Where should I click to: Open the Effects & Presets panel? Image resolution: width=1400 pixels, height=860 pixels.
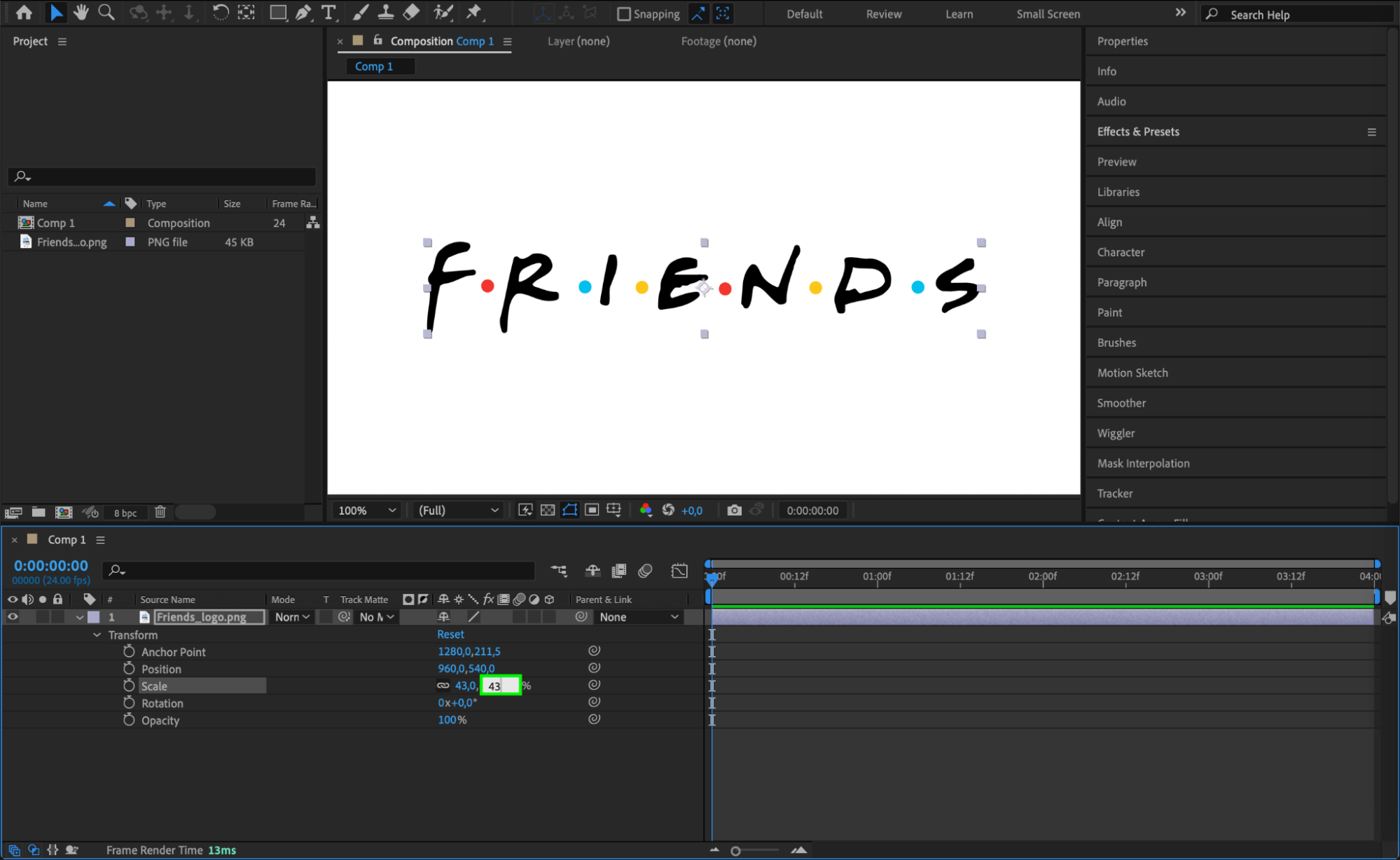pos(1137,132)
